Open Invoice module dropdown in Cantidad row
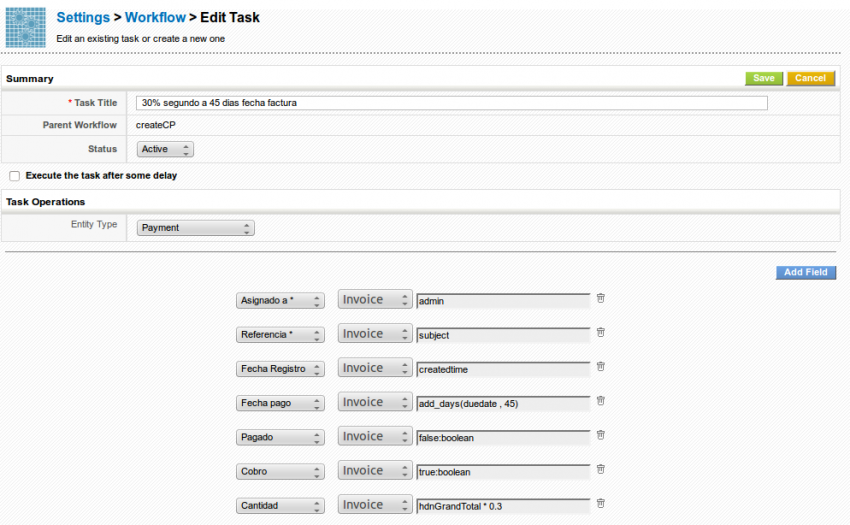Viewport: 850px width, 525px height. tap(375, 505)
